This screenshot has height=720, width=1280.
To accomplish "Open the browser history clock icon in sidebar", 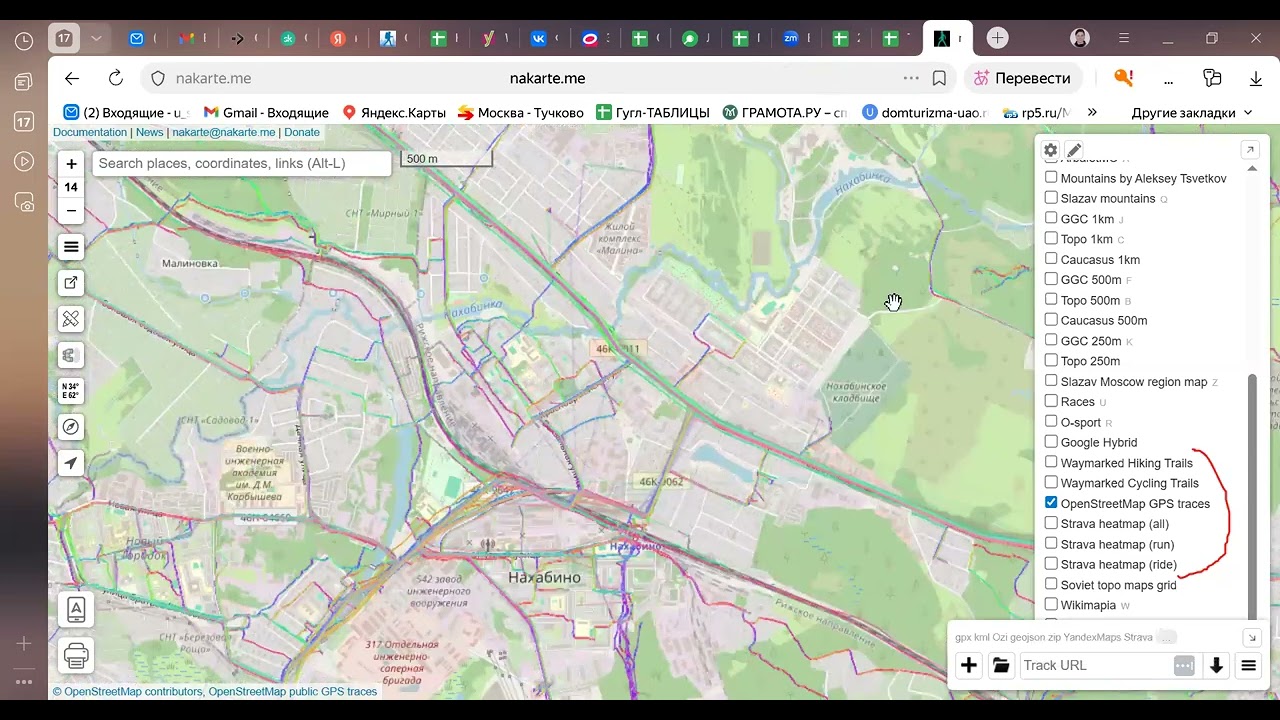I will 24,41.
